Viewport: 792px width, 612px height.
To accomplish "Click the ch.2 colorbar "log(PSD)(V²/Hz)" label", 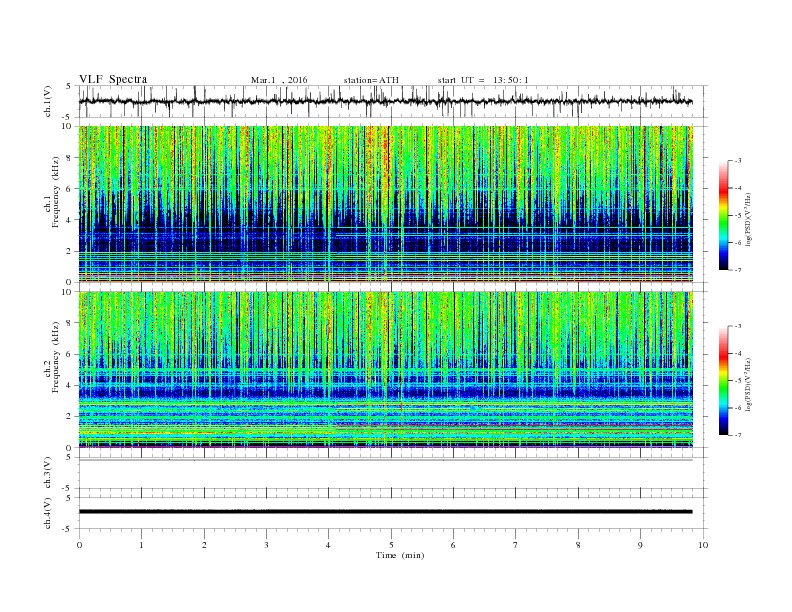I will [x=748, y=384].
